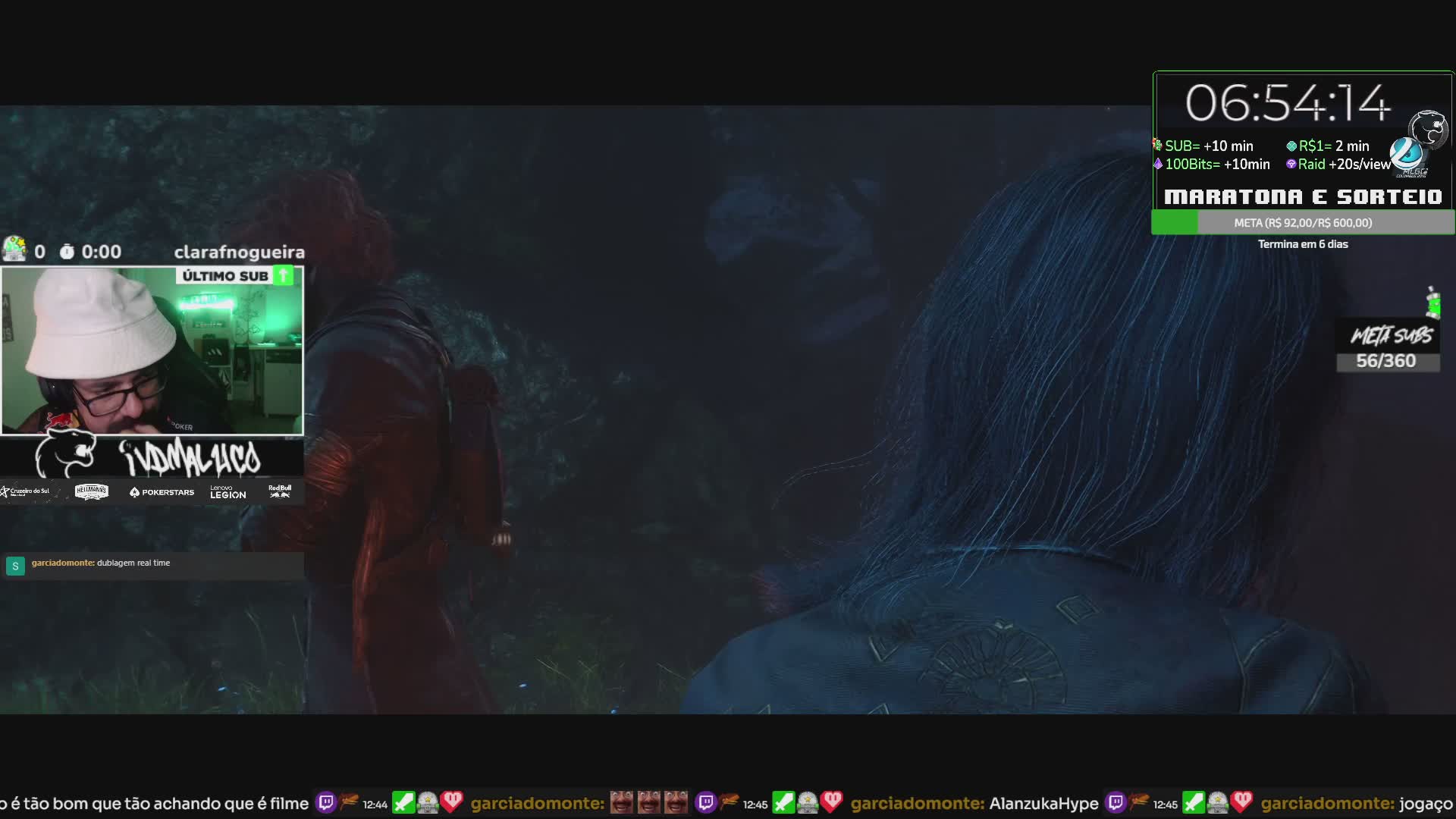Click the Lenovo Legion sponsor logo
Image resolution: width=1456 pixels, height=819 pixels.
228,492
